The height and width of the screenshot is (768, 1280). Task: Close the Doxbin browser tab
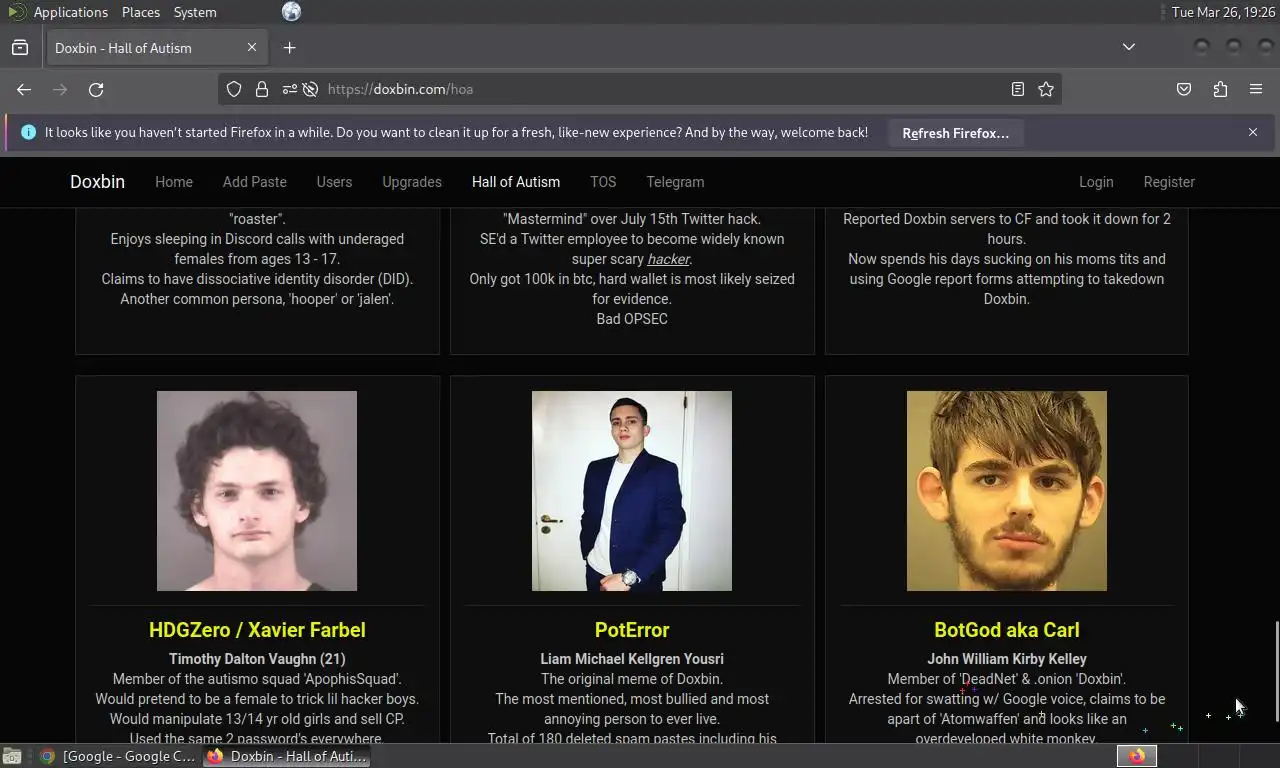coord(252,47)
